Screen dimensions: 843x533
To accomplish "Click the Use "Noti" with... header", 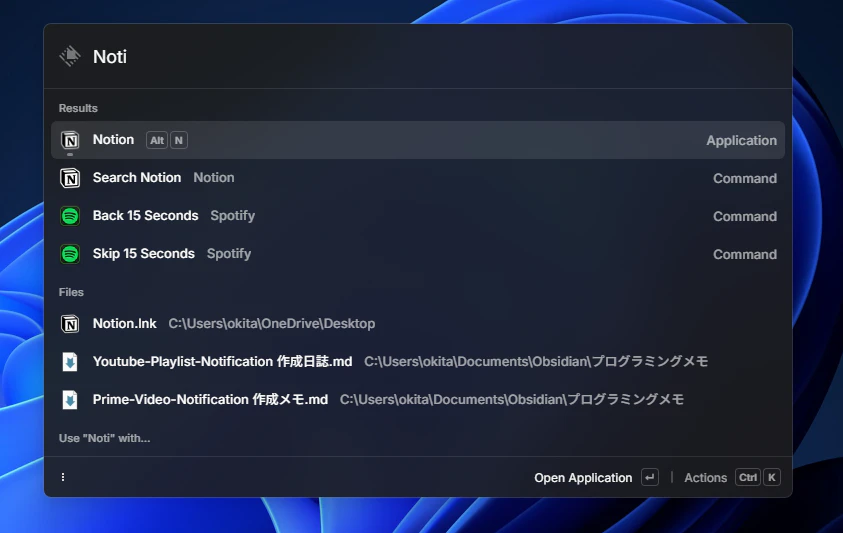I will 104,438.
